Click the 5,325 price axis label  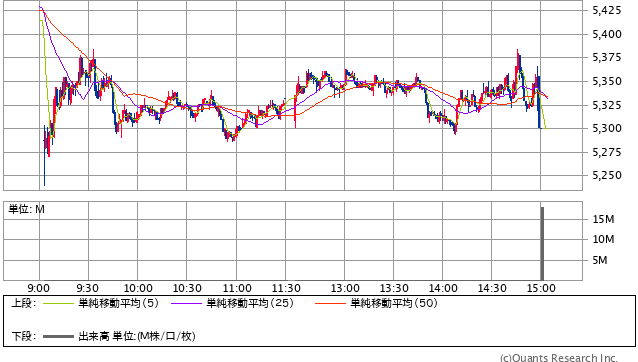pos(607,105)
